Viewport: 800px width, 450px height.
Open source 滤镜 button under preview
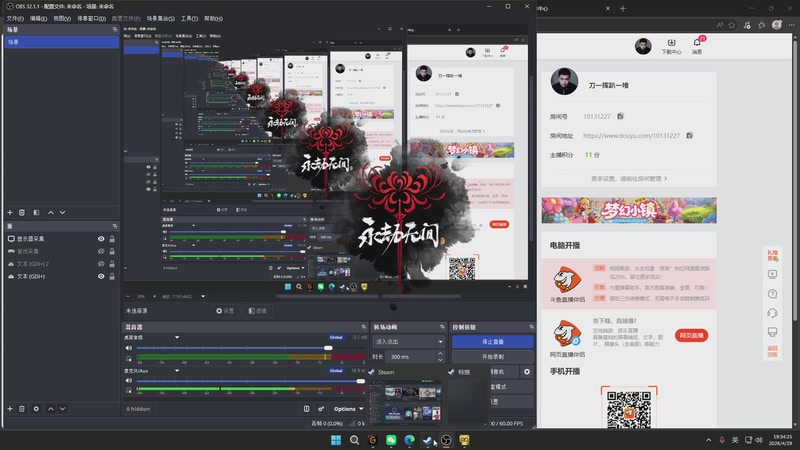(258, 311)
